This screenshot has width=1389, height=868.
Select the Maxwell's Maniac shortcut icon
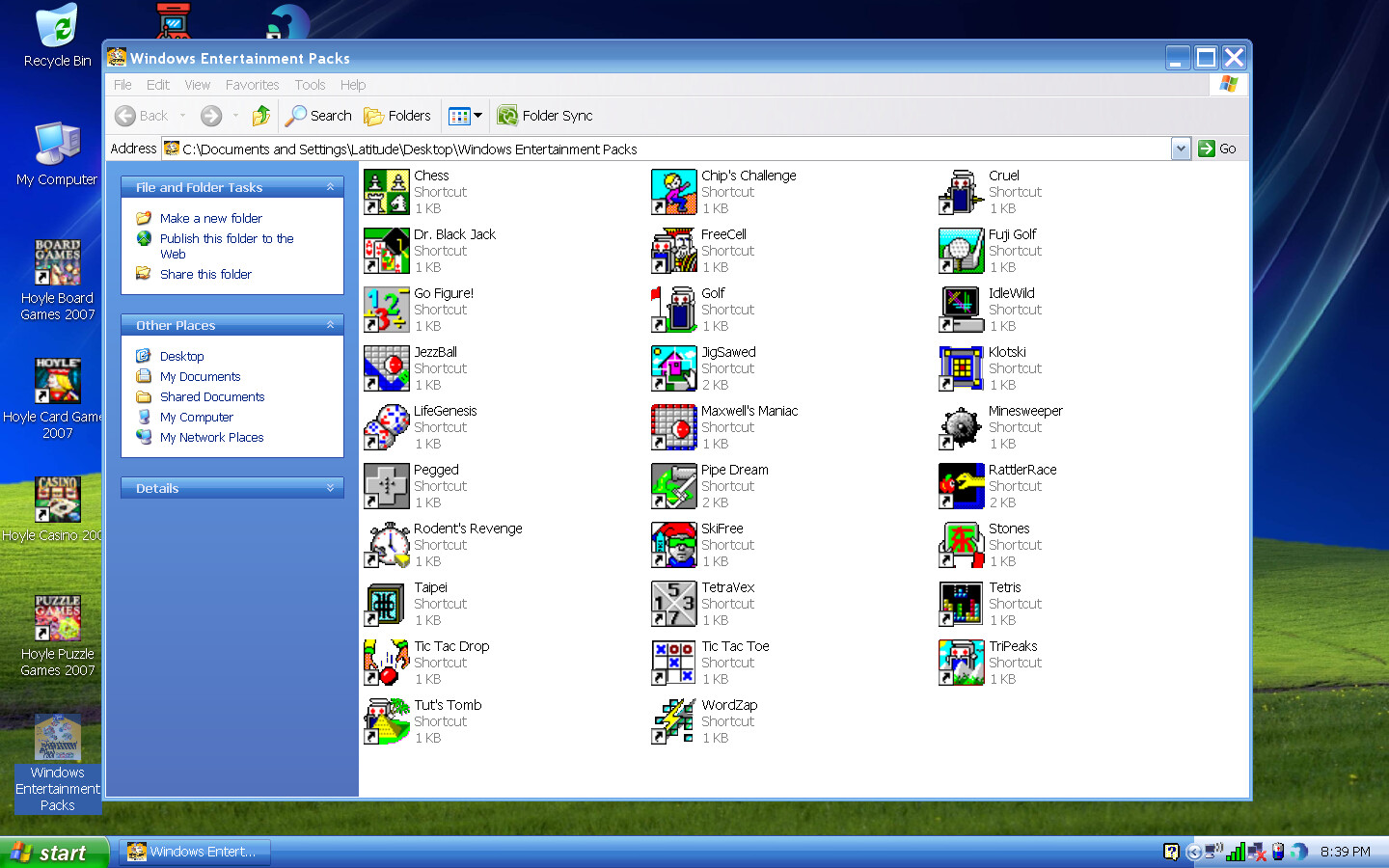674,427
